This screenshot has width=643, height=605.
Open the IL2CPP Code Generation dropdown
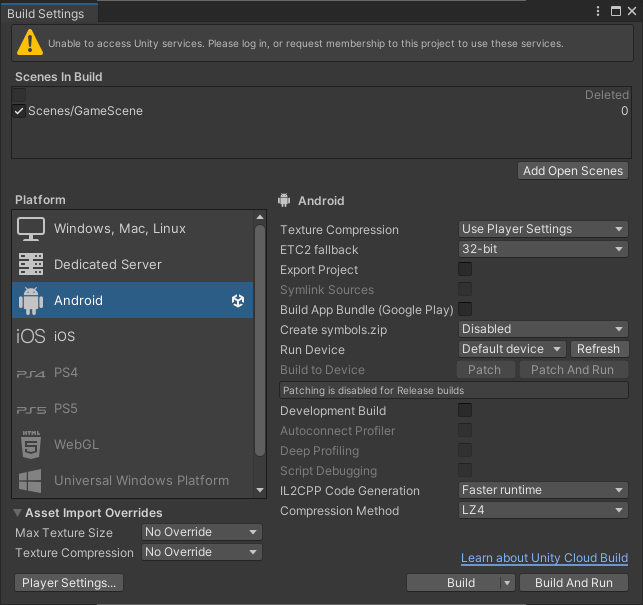click(543, 490)
